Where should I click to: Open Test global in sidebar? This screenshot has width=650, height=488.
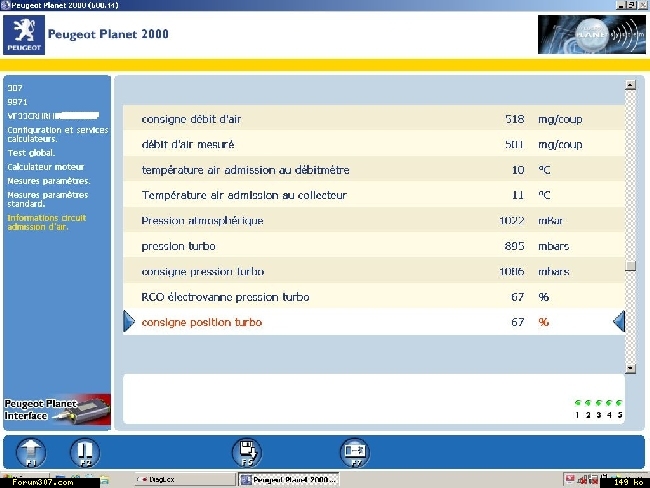[31, 153]
